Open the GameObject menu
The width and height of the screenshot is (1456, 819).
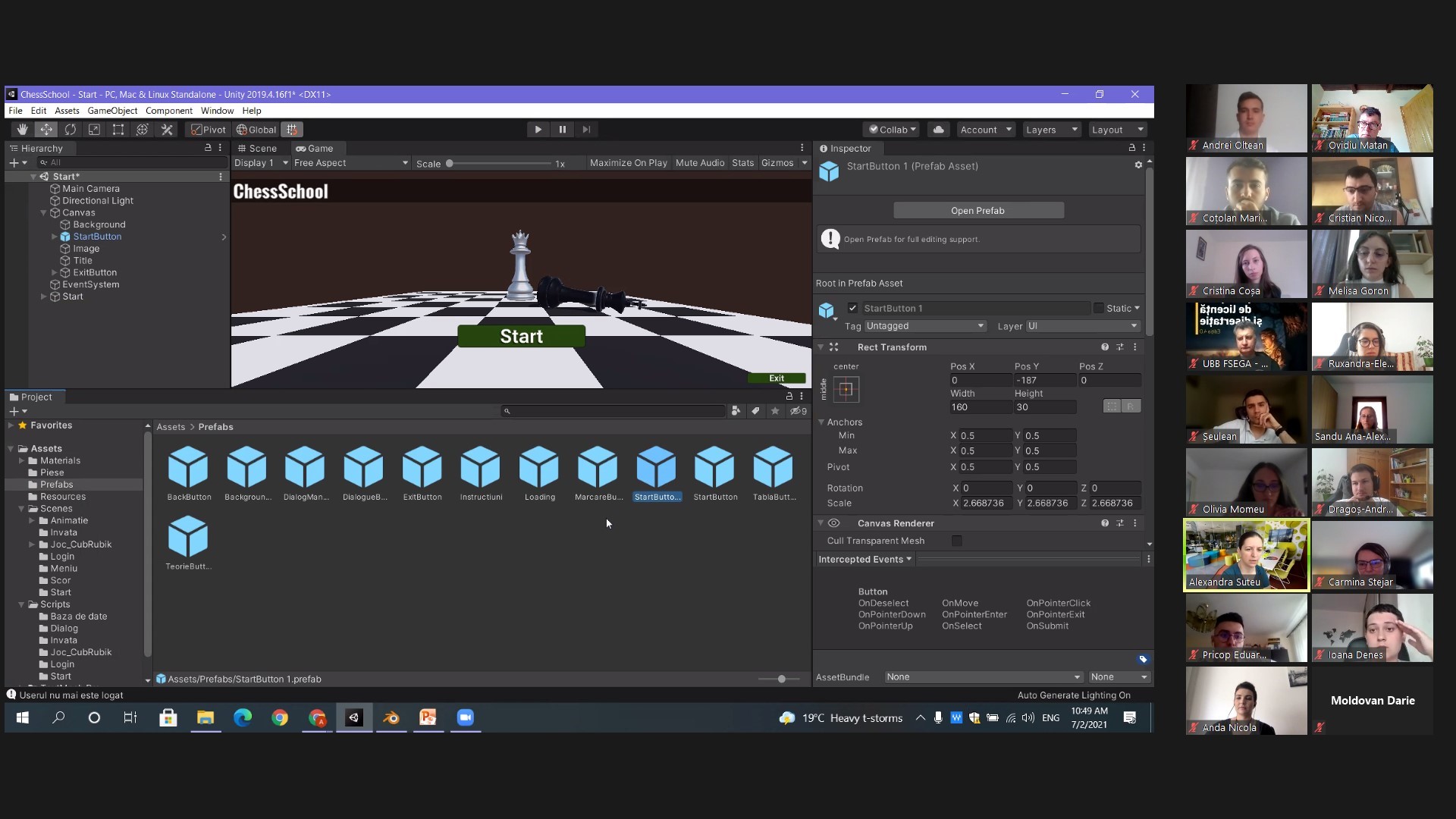[x=112, y=111]
